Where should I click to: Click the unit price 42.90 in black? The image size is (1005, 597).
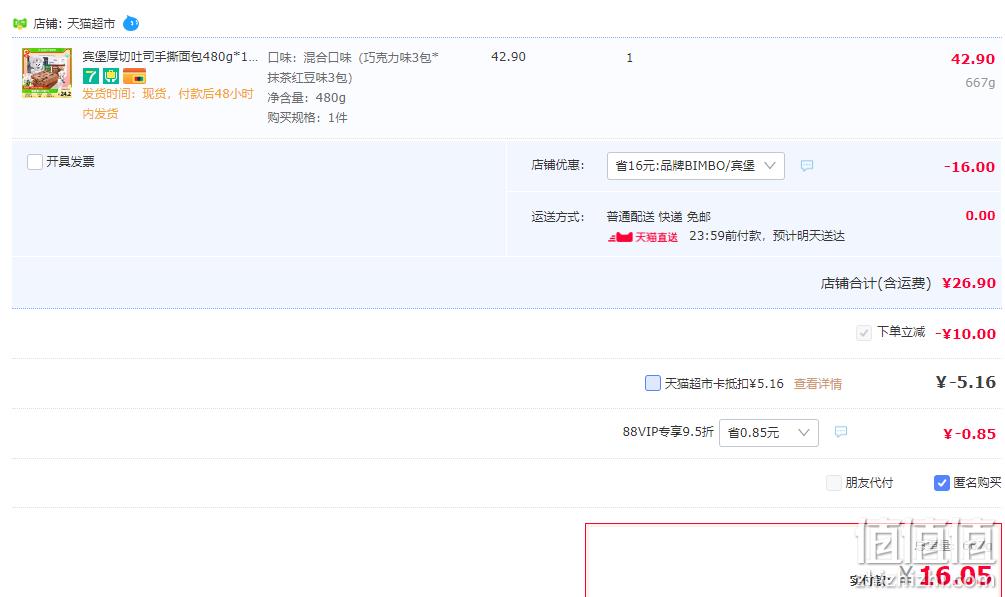click(508, 57)
